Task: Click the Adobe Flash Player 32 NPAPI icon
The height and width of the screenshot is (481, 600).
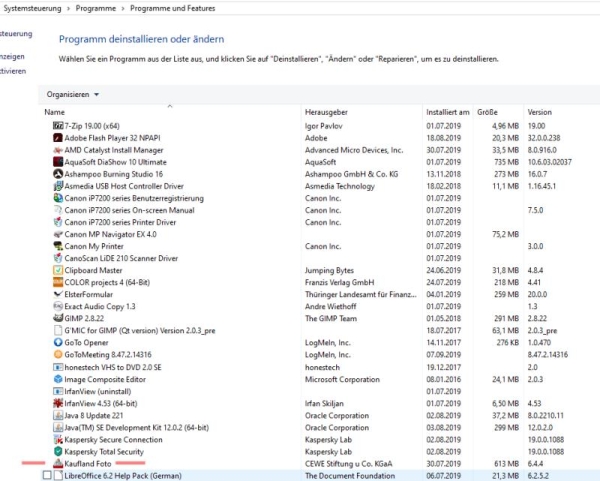Action: click(x=57, y=139)
